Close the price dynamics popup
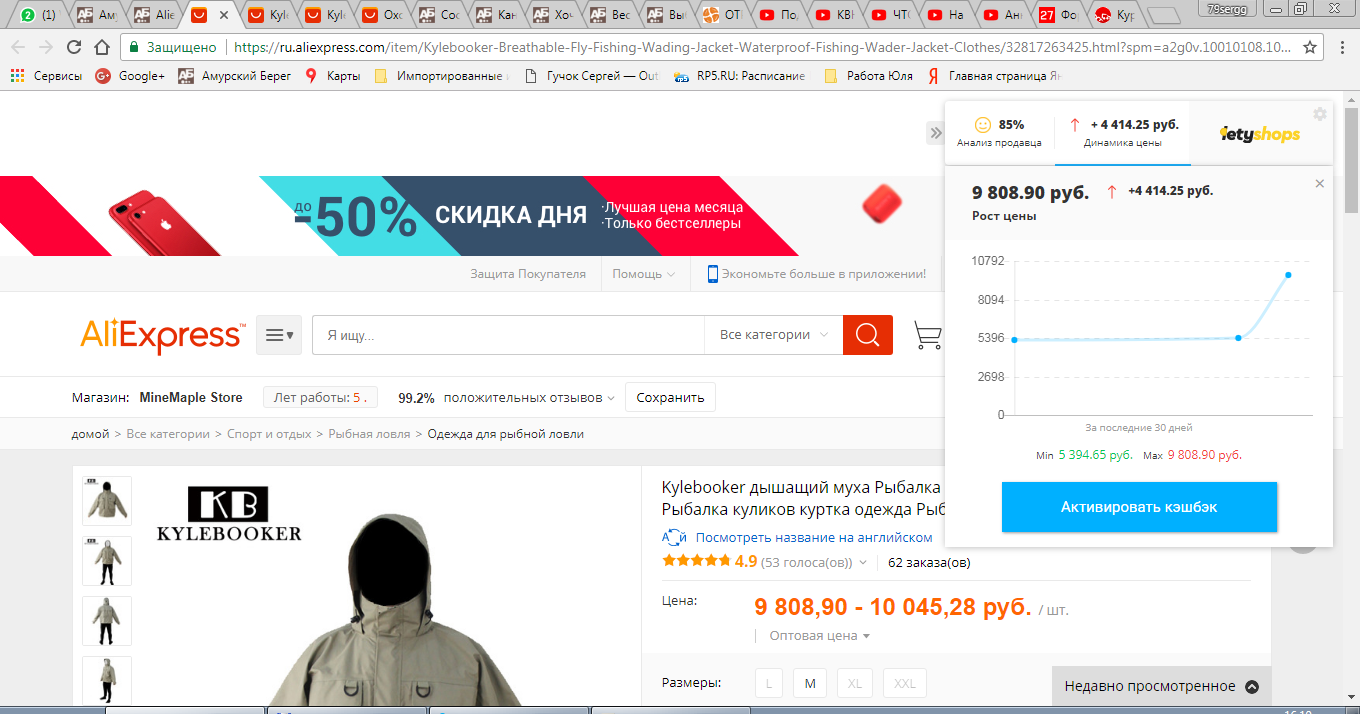 pos(1320,184)
